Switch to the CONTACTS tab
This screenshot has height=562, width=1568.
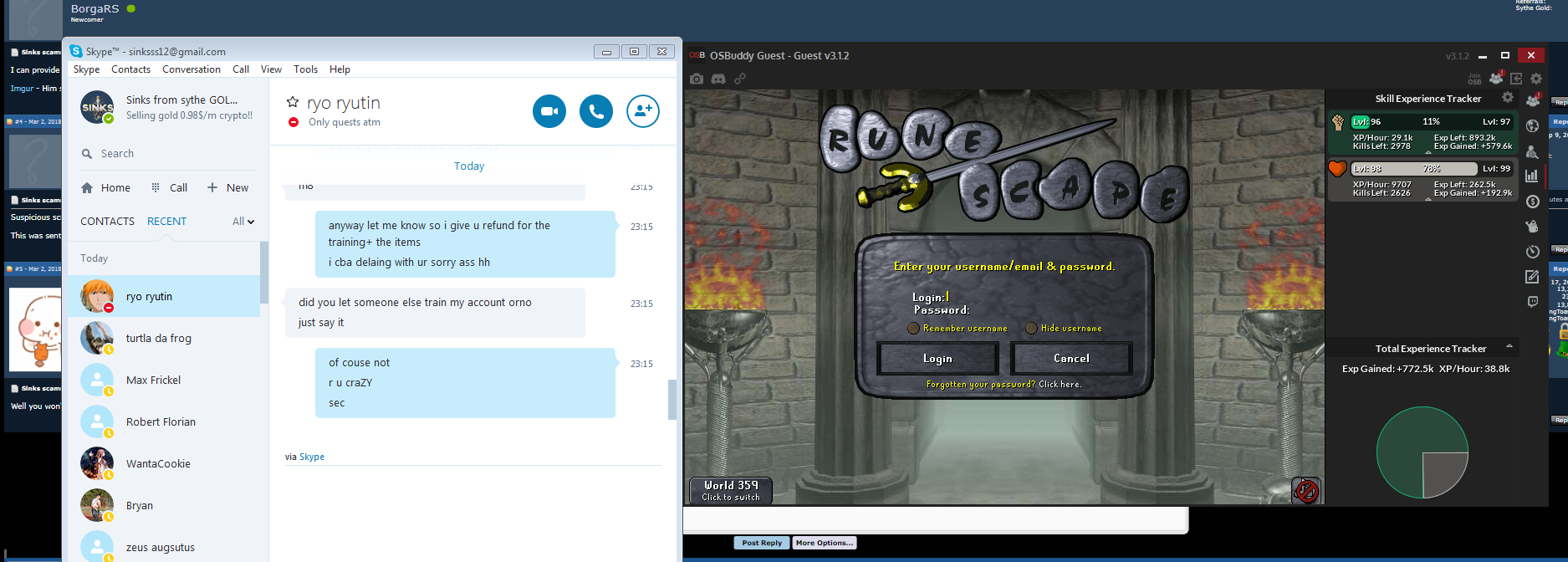point(107,222)
